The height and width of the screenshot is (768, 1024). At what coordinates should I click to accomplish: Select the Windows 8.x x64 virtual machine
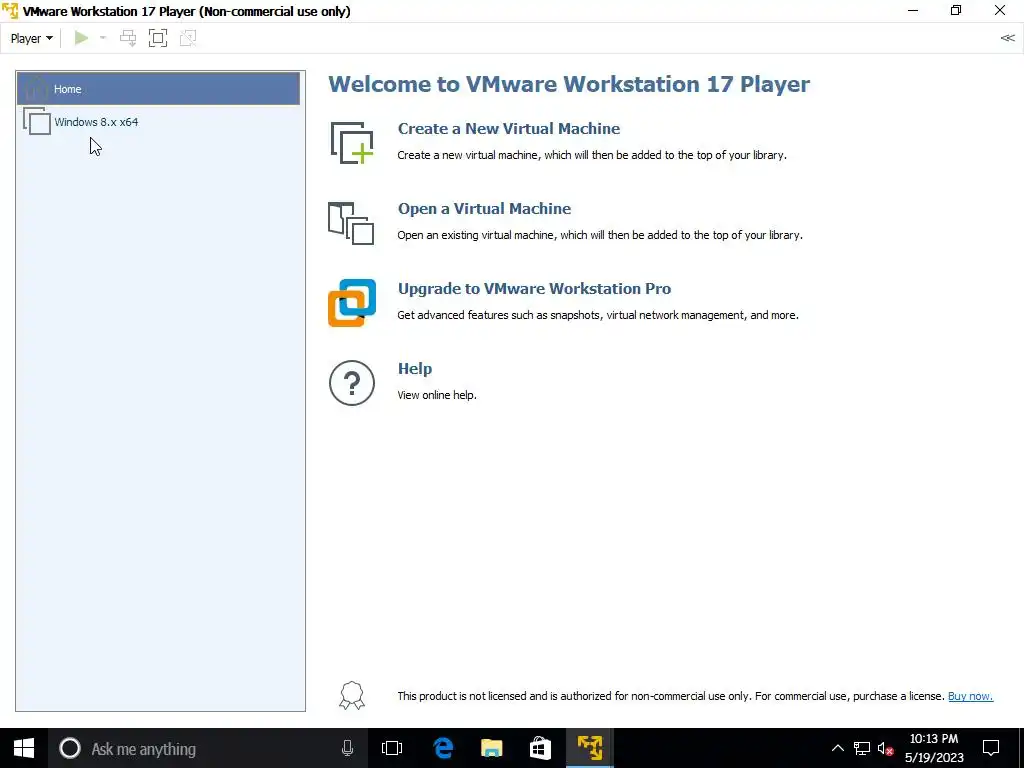tap(159, 122)
